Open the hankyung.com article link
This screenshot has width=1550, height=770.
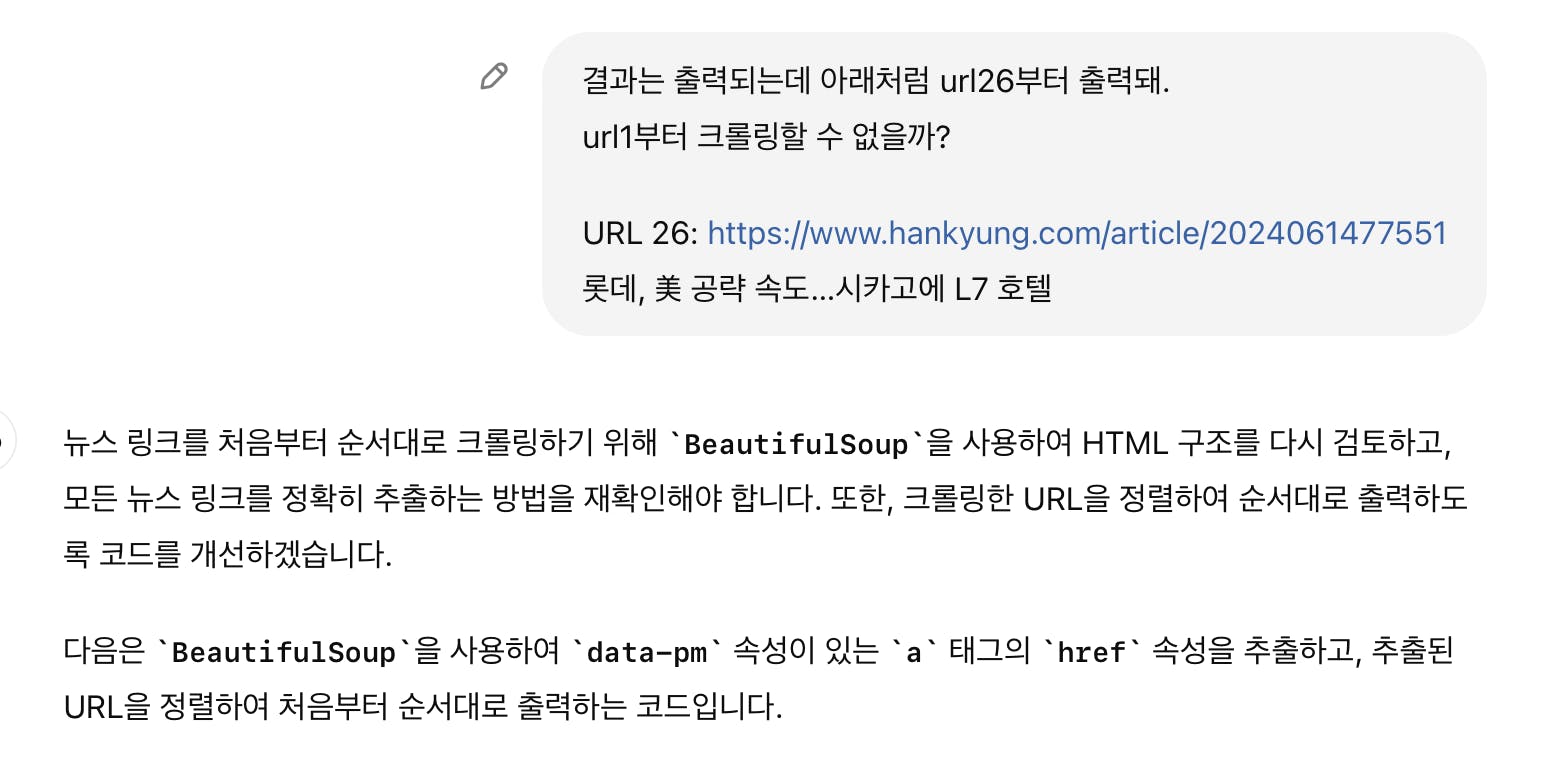(x=1077, y=234)
